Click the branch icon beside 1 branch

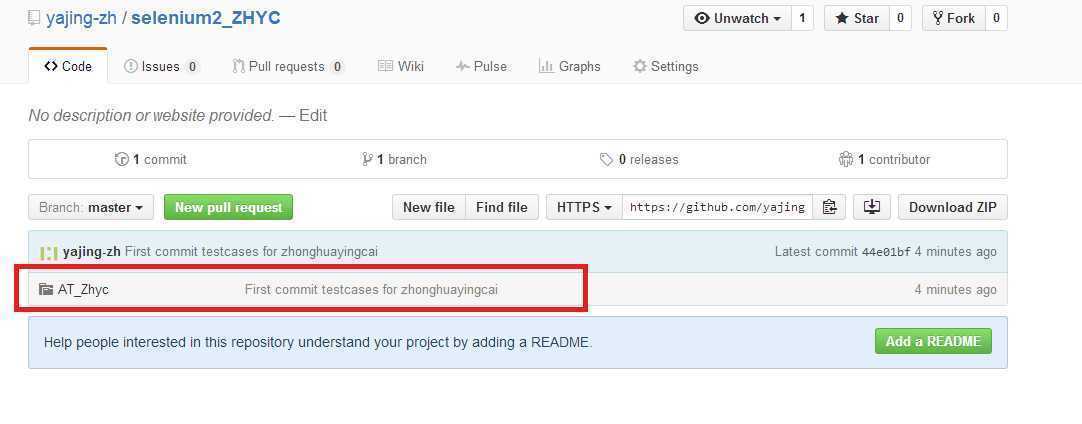point(367,160)
